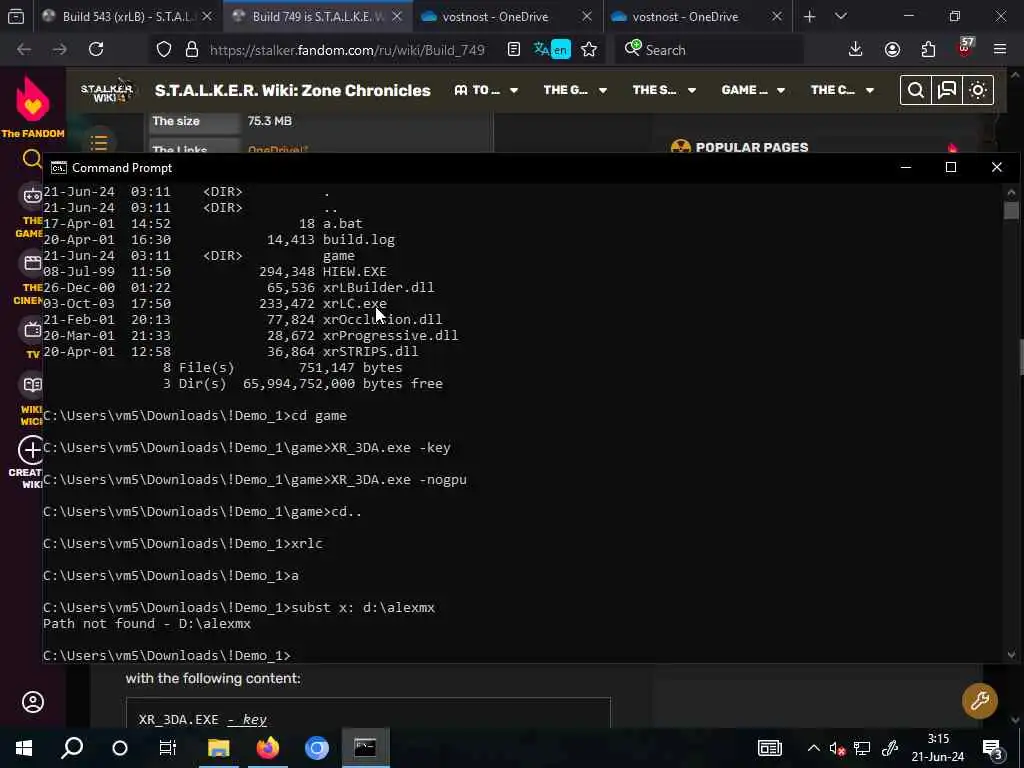List all tabs dropdown arrow in Firefox

(840, 16)
